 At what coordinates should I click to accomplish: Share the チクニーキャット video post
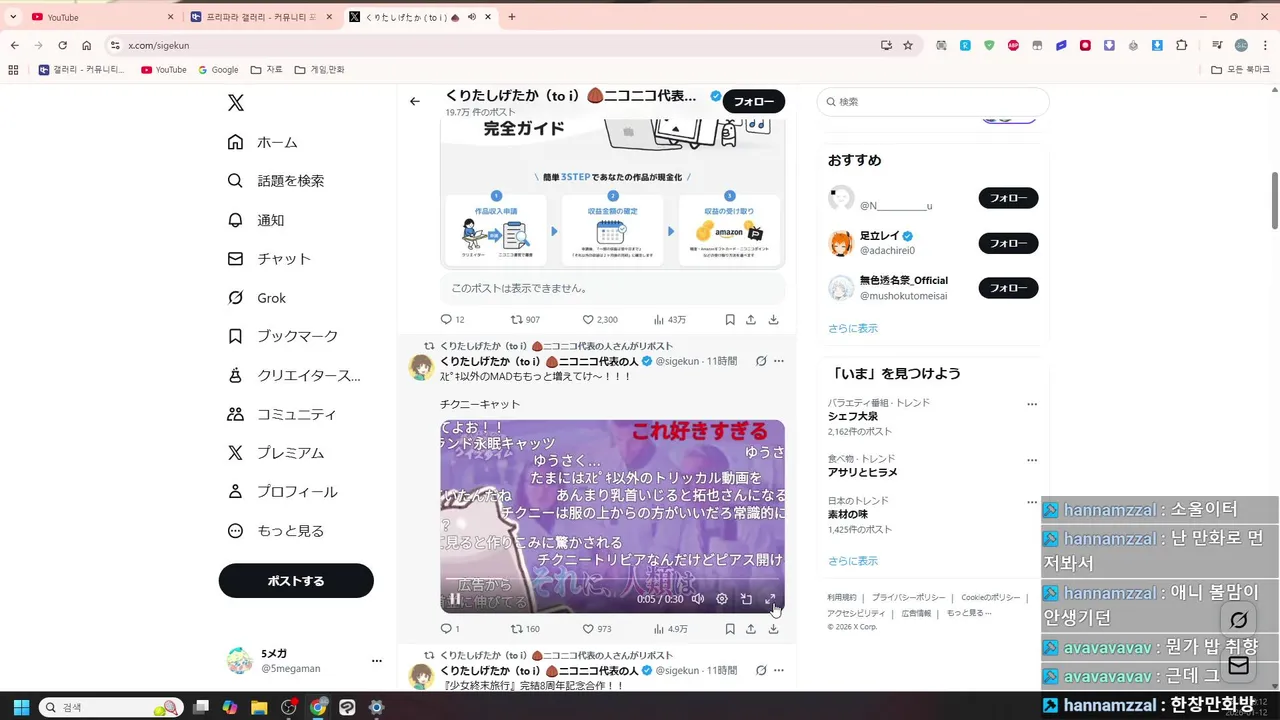[751, 629]
